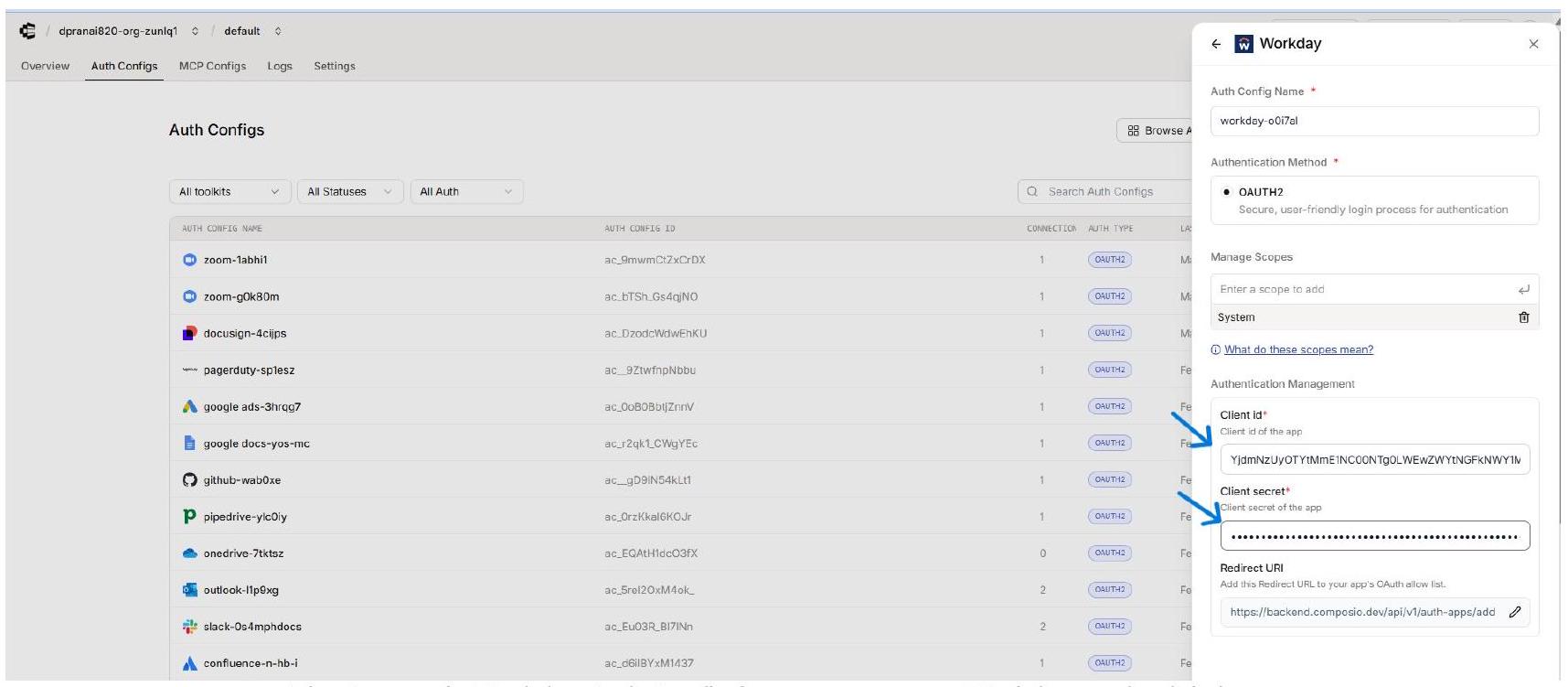The image size is (1568, 687).
Task: Delete the System scope with trash icon
Action: (x=1523, y=317)
